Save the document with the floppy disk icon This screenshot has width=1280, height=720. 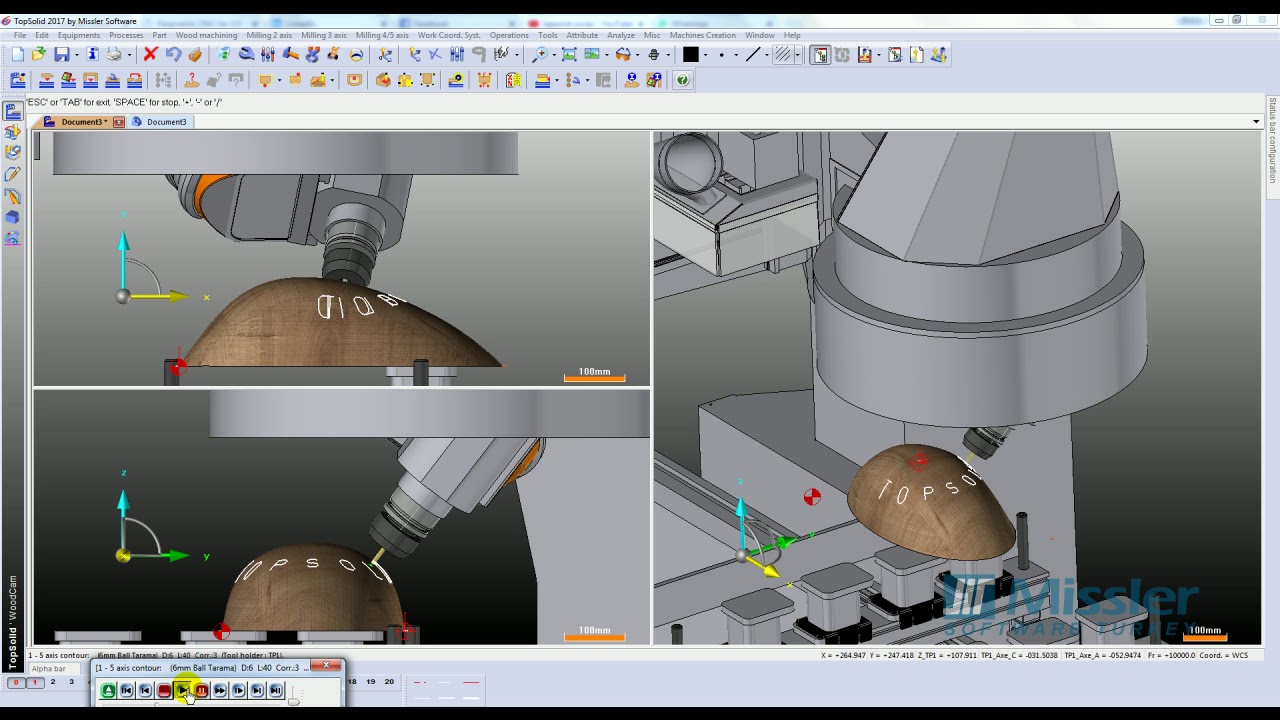(62, 55)
